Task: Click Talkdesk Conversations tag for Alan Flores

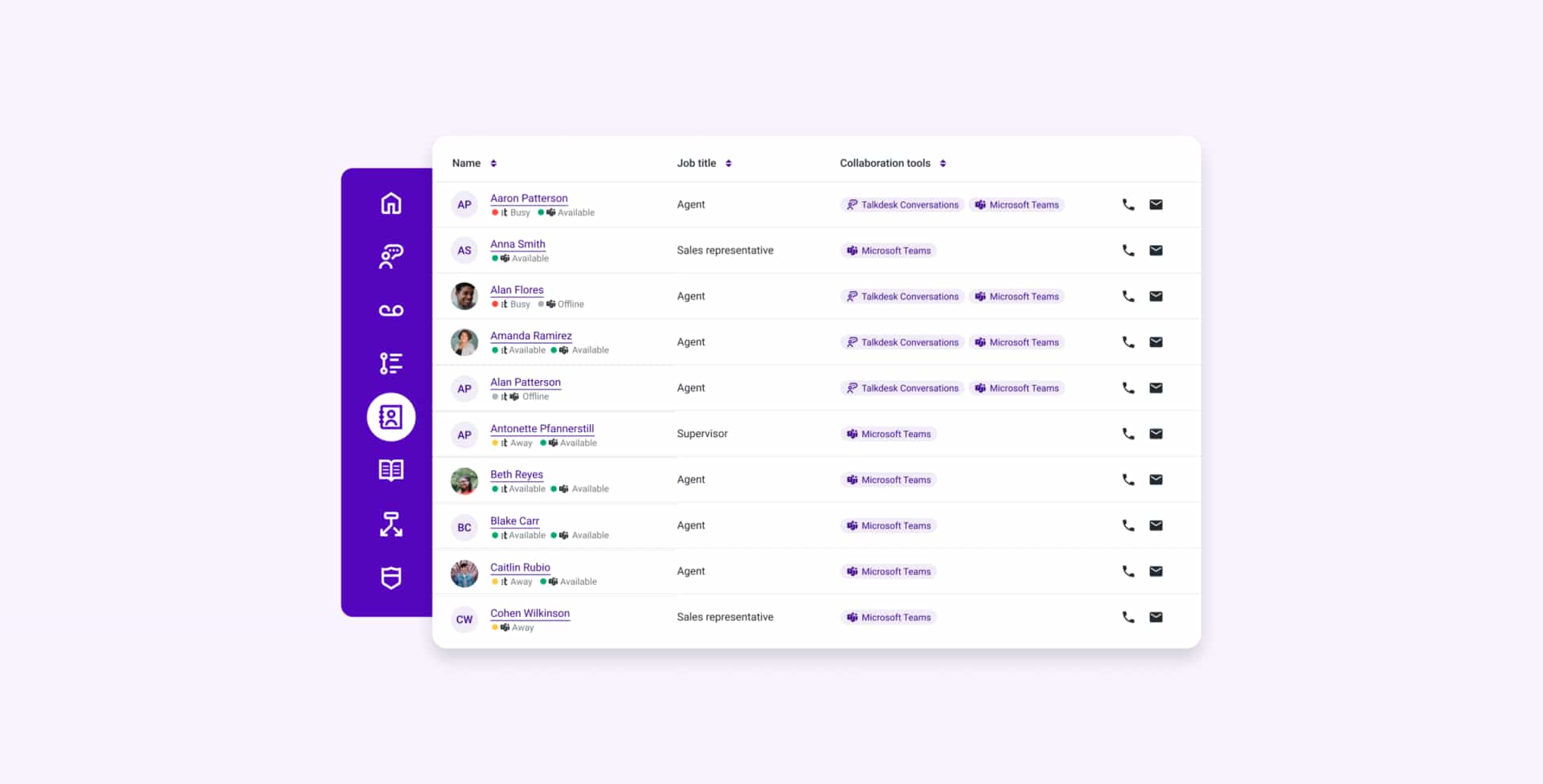Action: (902, 296)
